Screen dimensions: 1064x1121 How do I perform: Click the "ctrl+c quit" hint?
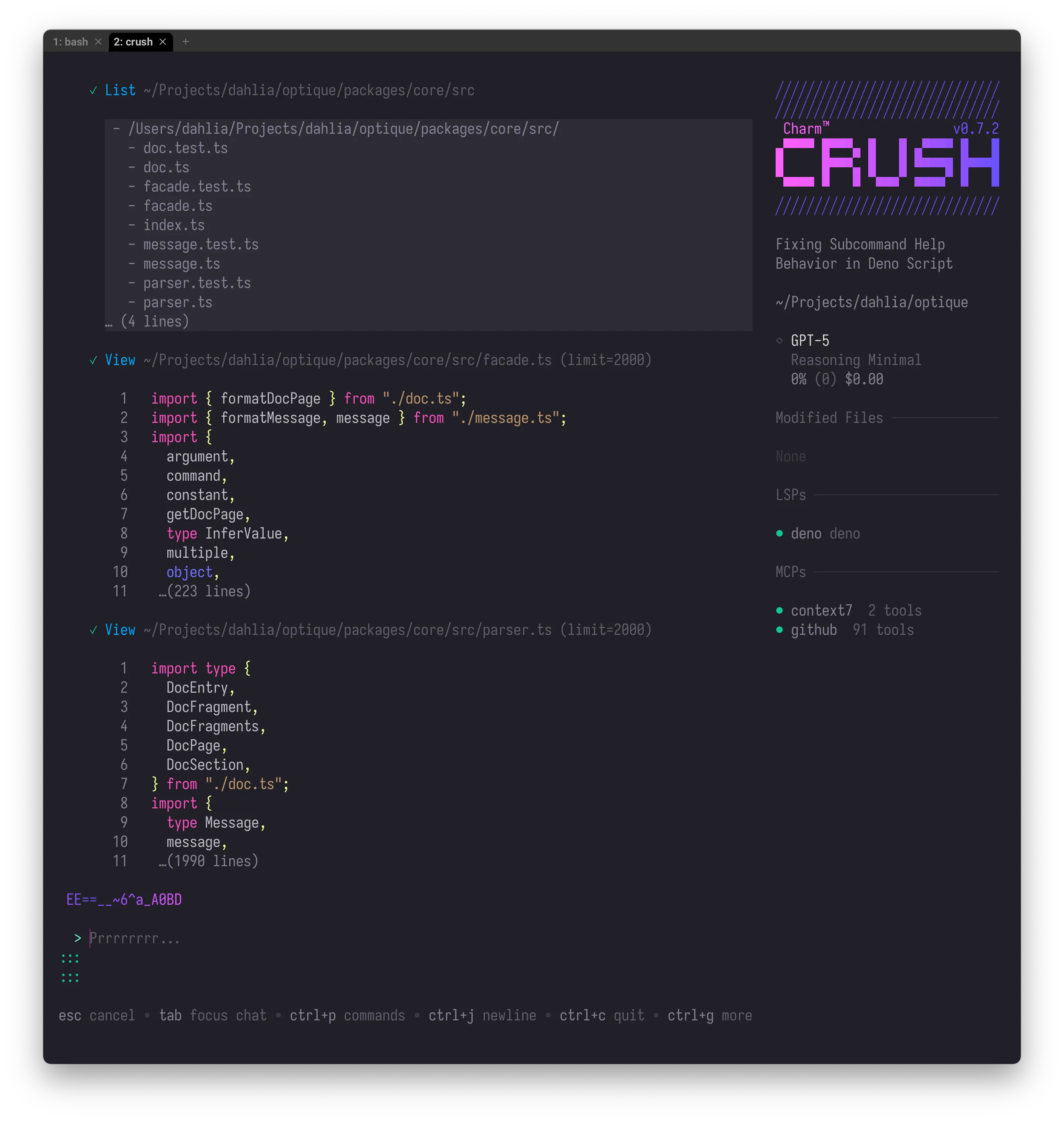click(602, 1015)
